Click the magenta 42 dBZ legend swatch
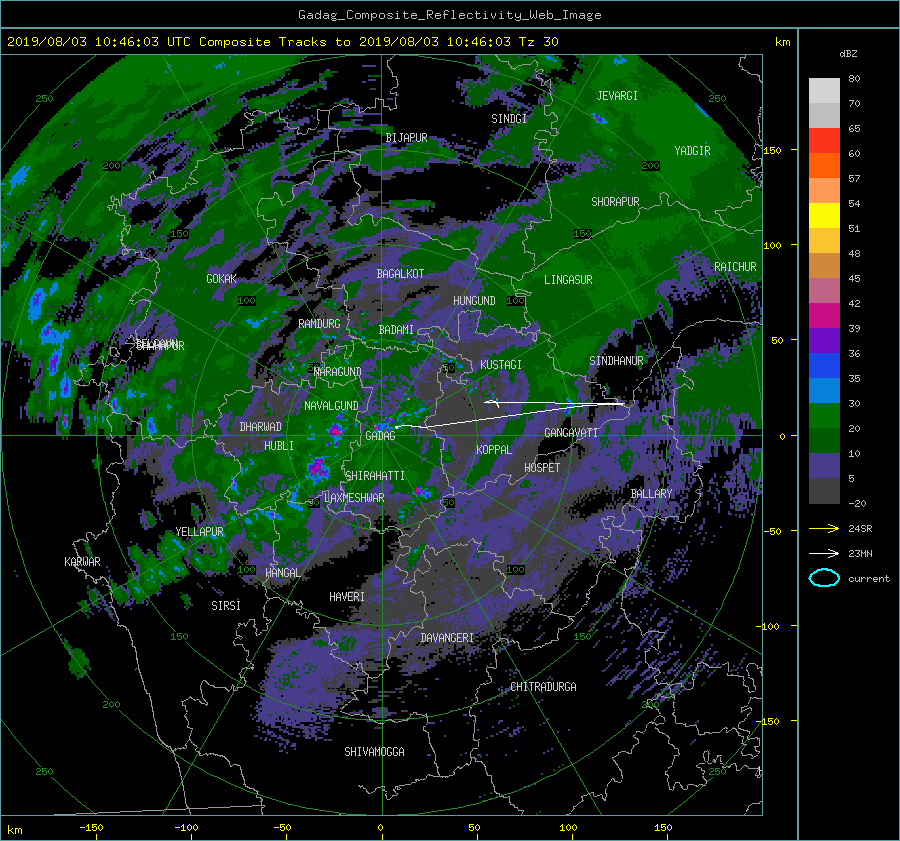This screenshot has width=900, height=841. click(x=824, y=315)
